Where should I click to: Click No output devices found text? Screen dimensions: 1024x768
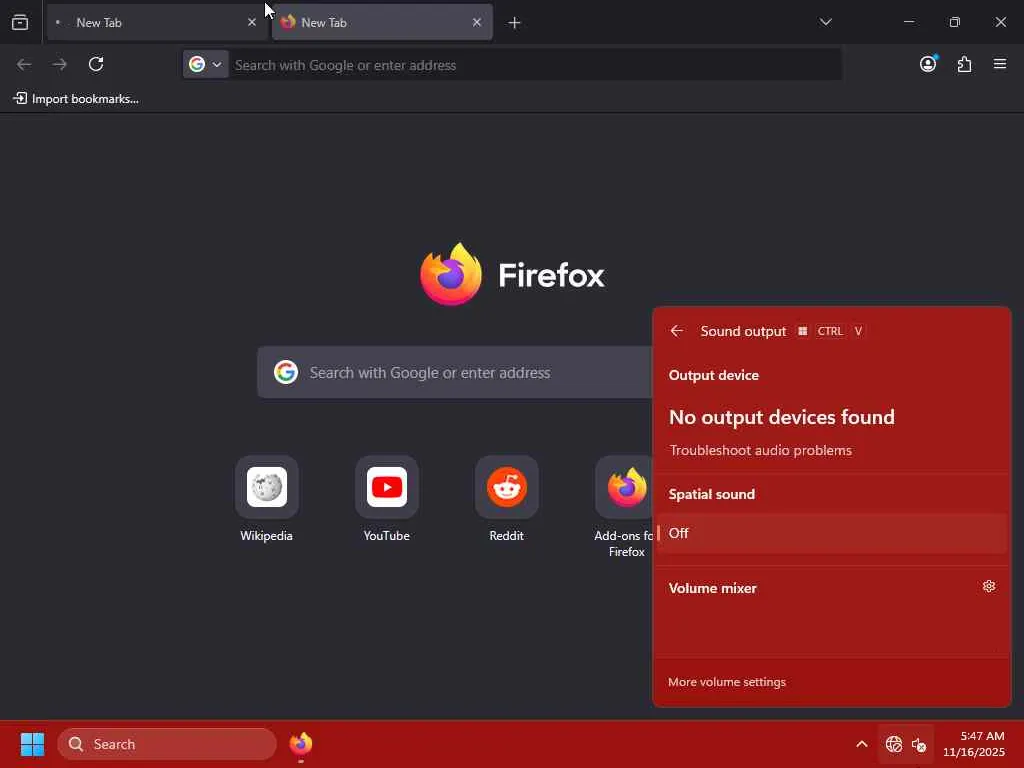(782, 417)
